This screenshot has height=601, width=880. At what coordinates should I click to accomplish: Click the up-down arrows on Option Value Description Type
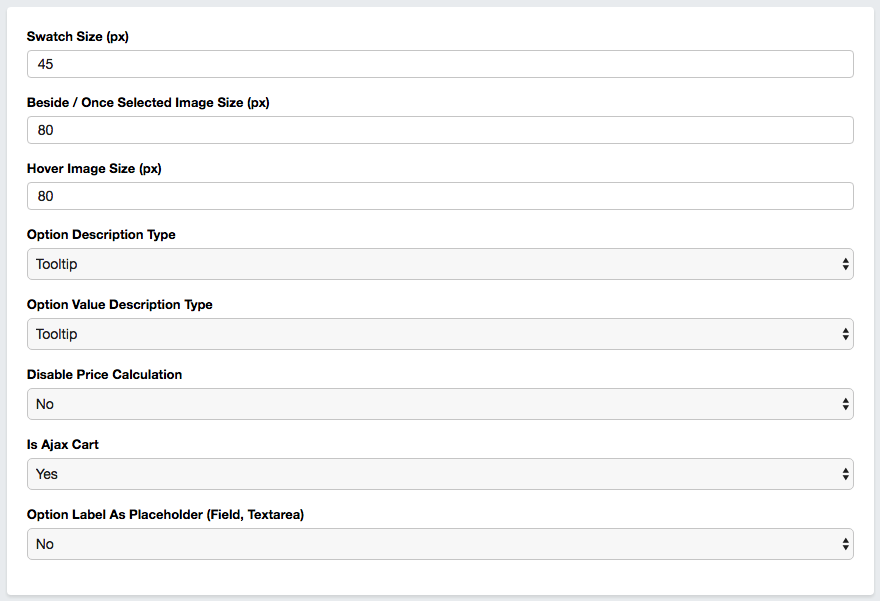click(x=845, y=334)
